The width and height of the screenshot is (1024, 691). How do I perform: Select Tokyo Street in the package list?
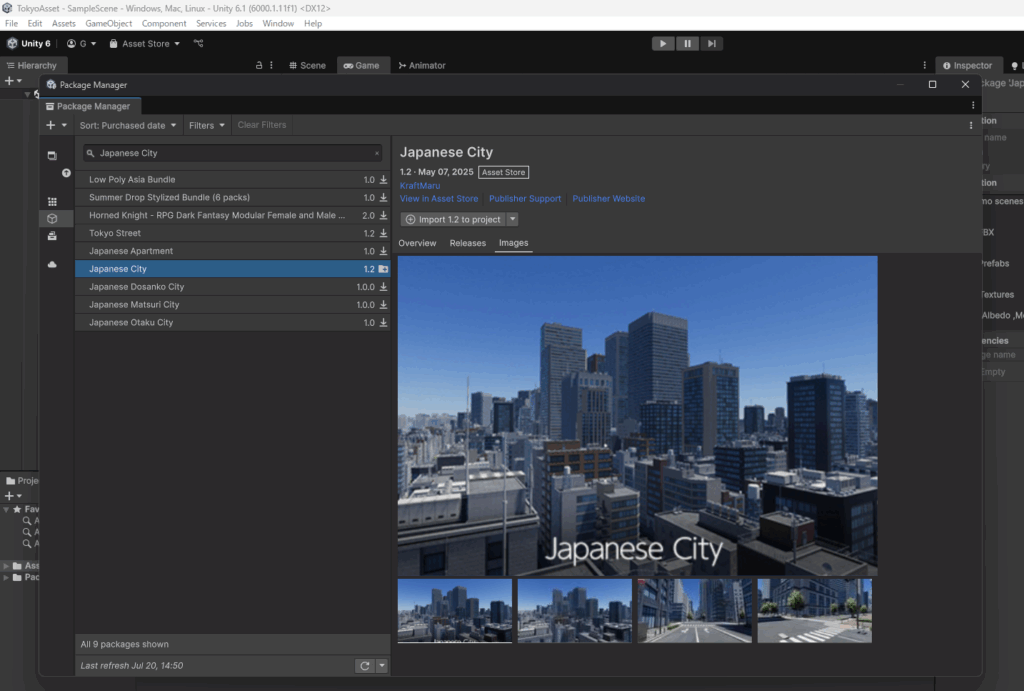point(232,233)
